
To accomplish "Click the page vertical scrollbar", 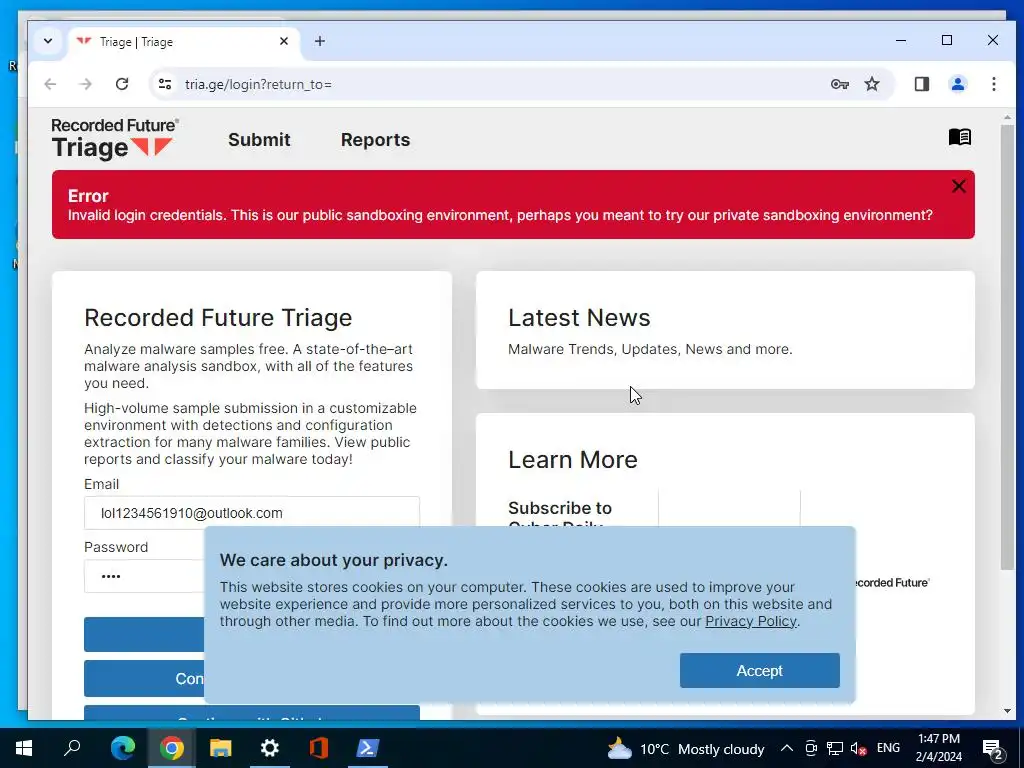I will (1007, 346).
